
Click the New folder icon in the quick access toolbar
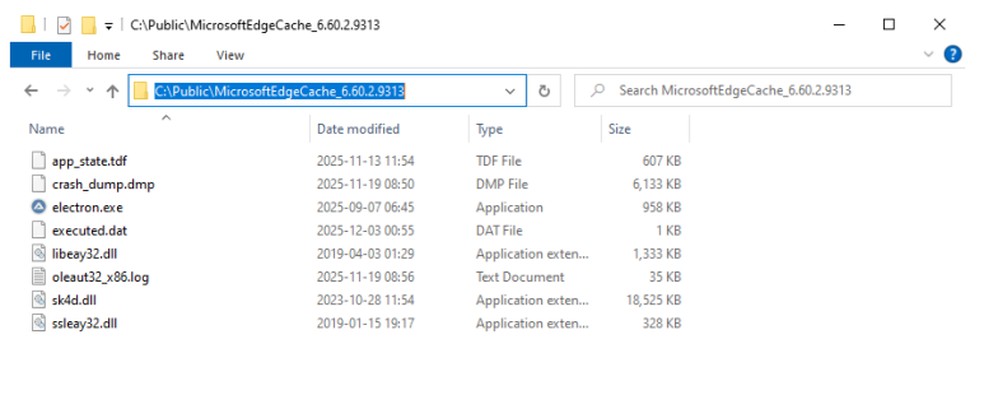pos(89,25)
